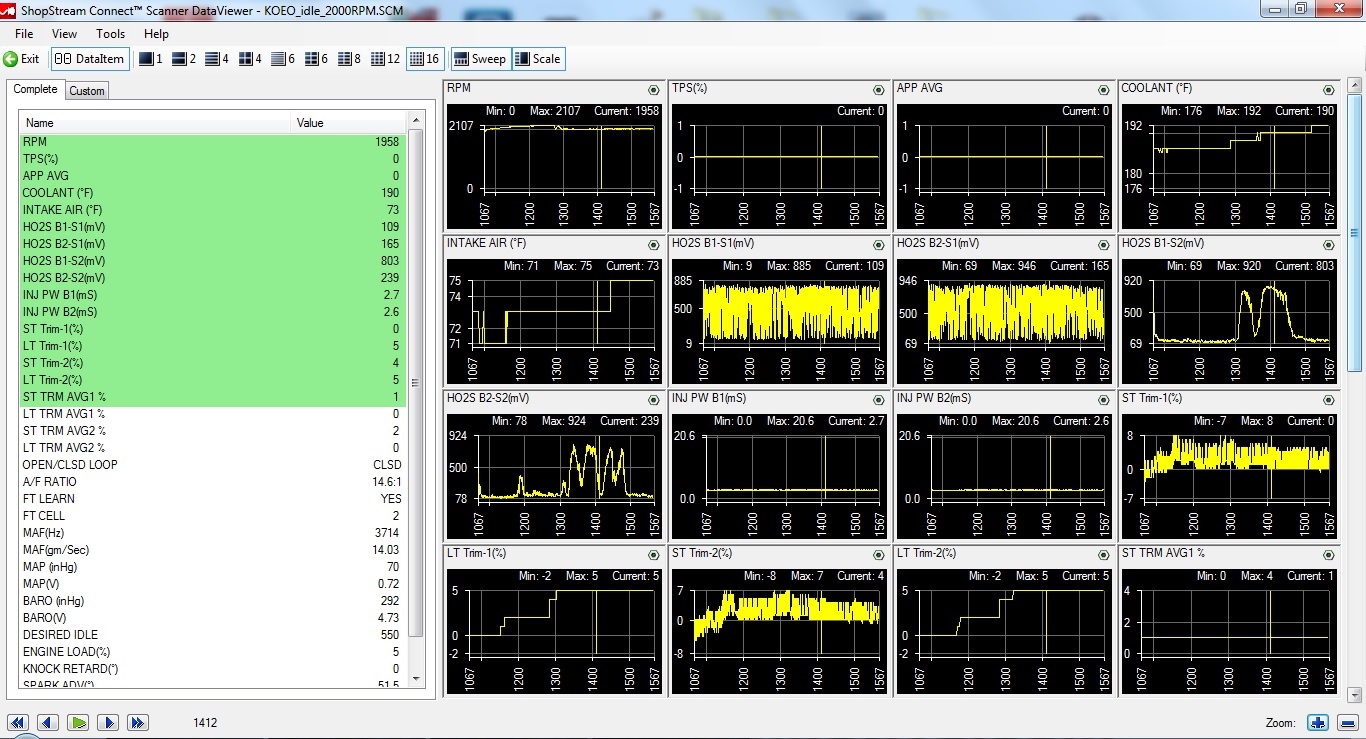Step back one frame
Viewport: 1366px width, 739px height.
pyautogui.click(x=48, y=723)
